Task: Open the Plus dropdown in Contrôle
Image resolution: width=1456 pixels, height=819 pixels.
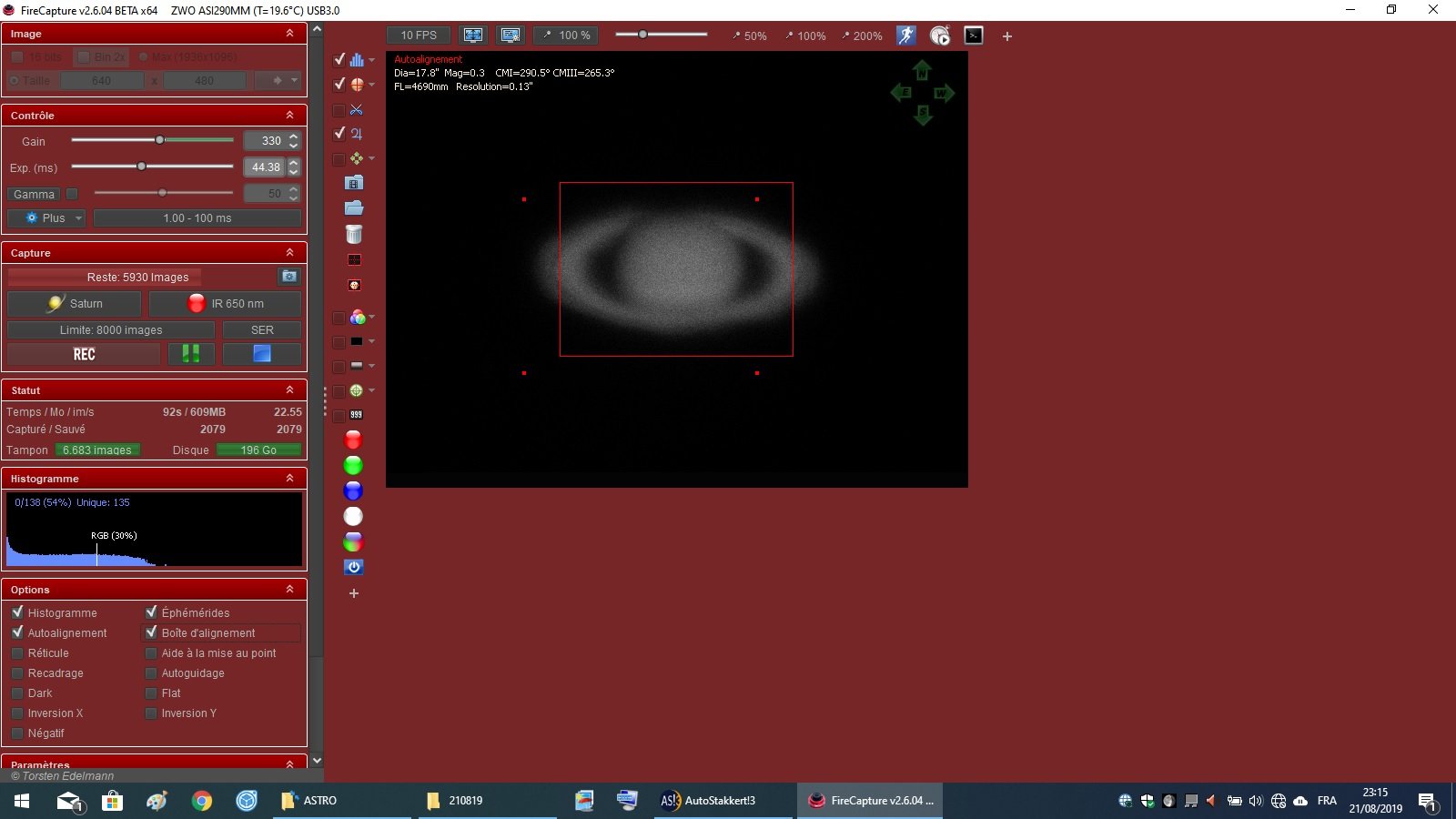Action: click(x=46, y=218)
